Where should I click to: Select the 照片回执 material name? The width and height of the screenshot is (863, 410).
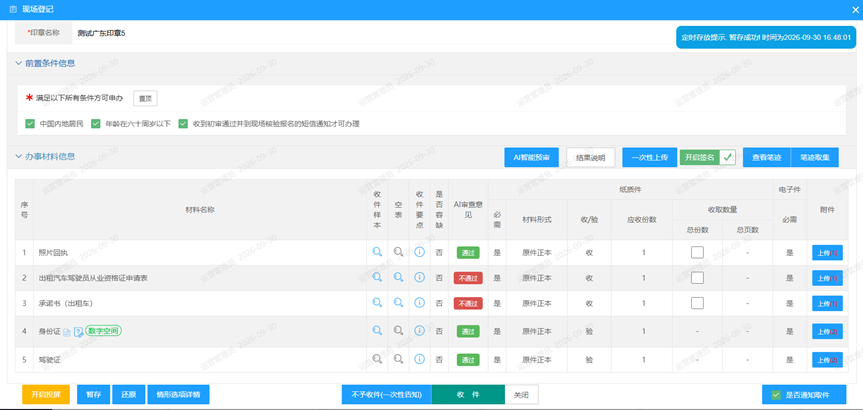(53, 253)
